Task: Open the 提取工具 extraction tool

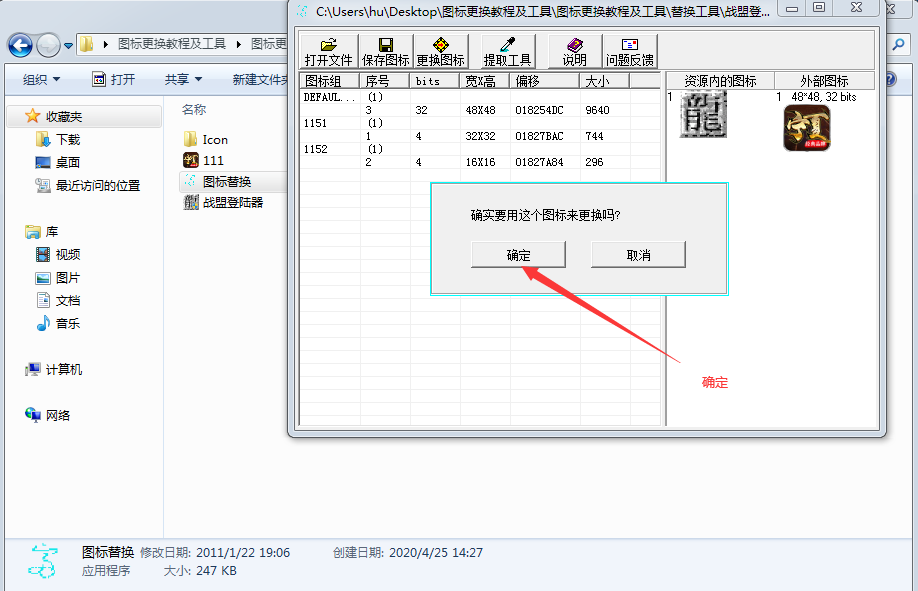Action: click(x=507, y=52)
